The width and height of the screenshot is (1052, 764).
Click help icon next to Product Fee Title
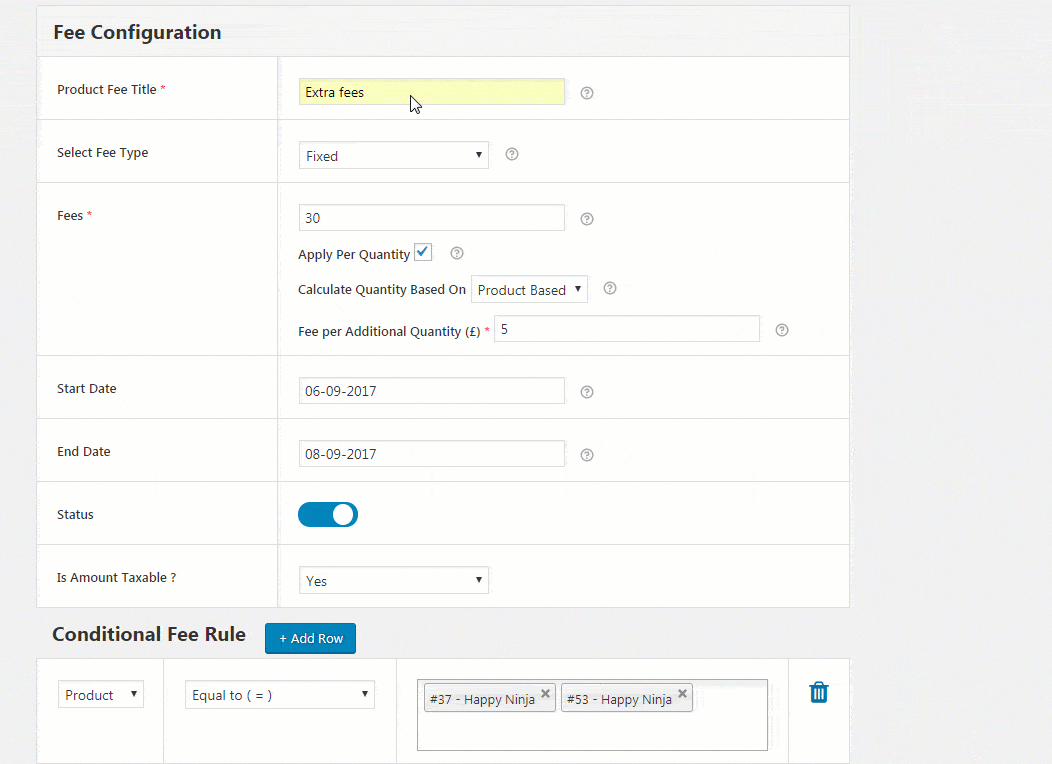587,93
